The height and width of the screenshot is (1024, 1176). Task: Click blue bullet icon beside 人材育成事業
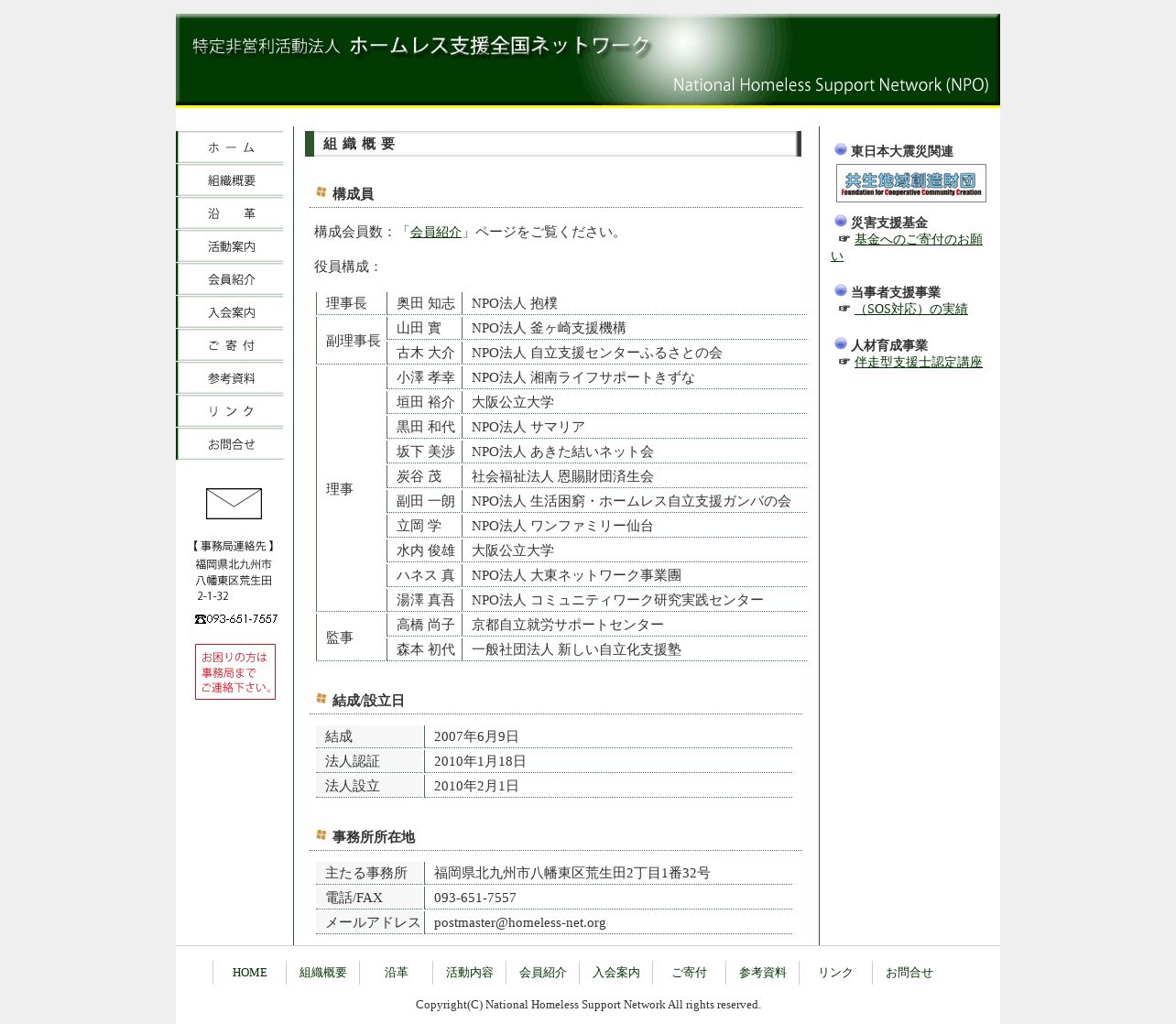tap(841, 343)
